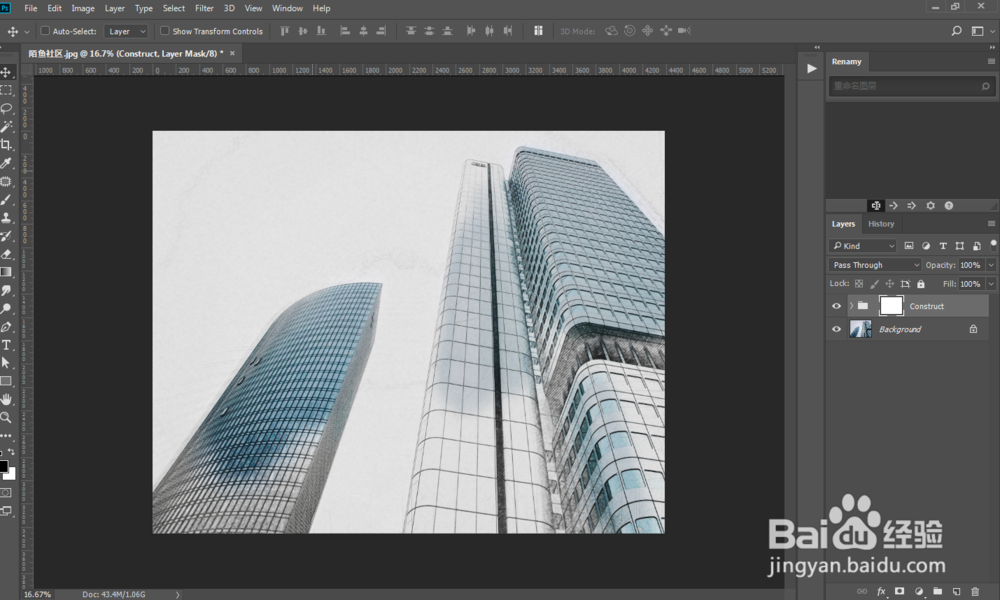
Task: Open the File menu
Action: coord(31,8)
